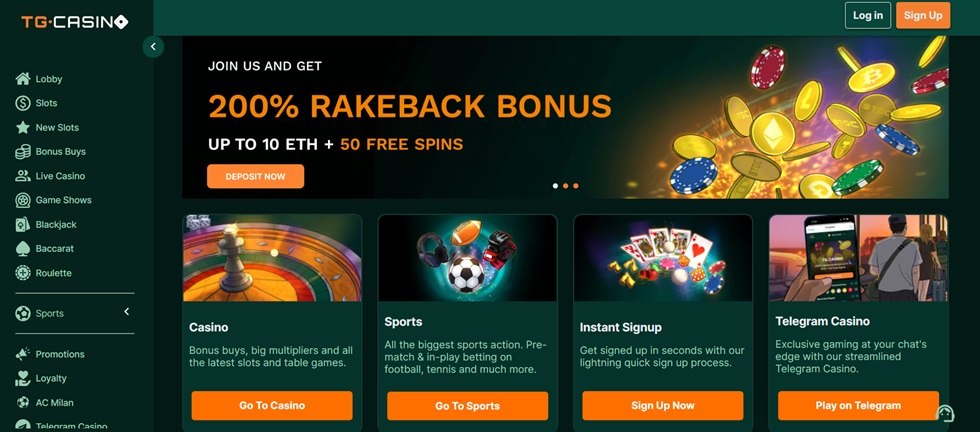Open Loyalty in the sidebar
Screen dimensions: 980x432
point(41,378)
